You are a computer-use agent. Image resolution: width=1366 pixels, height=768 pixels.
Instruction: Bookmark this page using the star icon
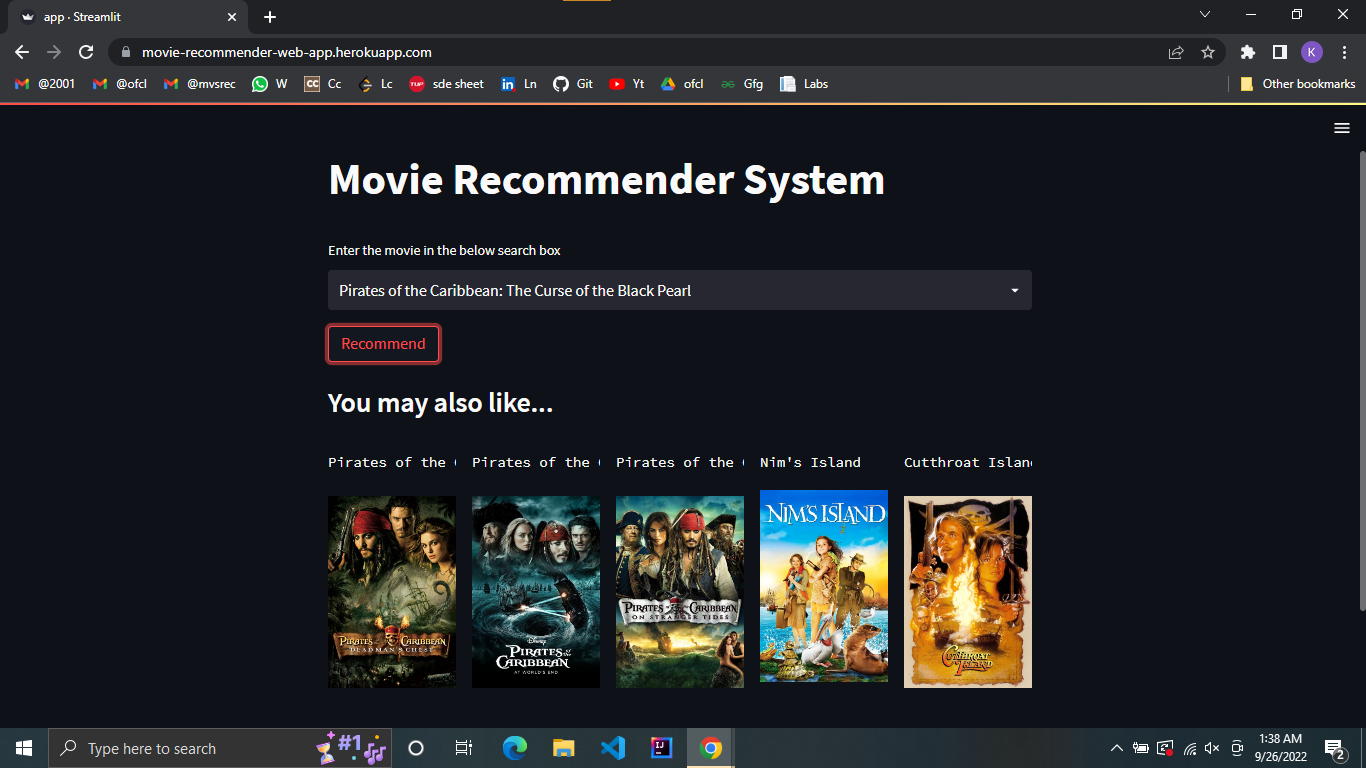click(1209, 52)
